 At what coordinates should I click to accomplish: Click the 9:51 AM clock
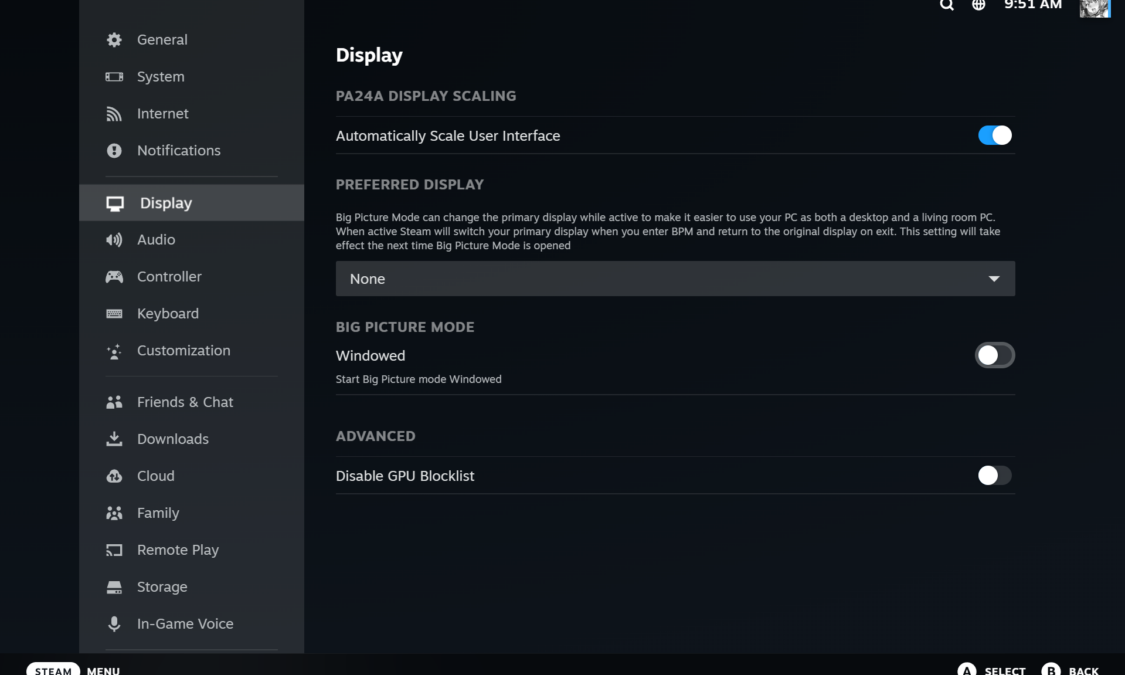pyautogui.click(x=1033, y=5)
